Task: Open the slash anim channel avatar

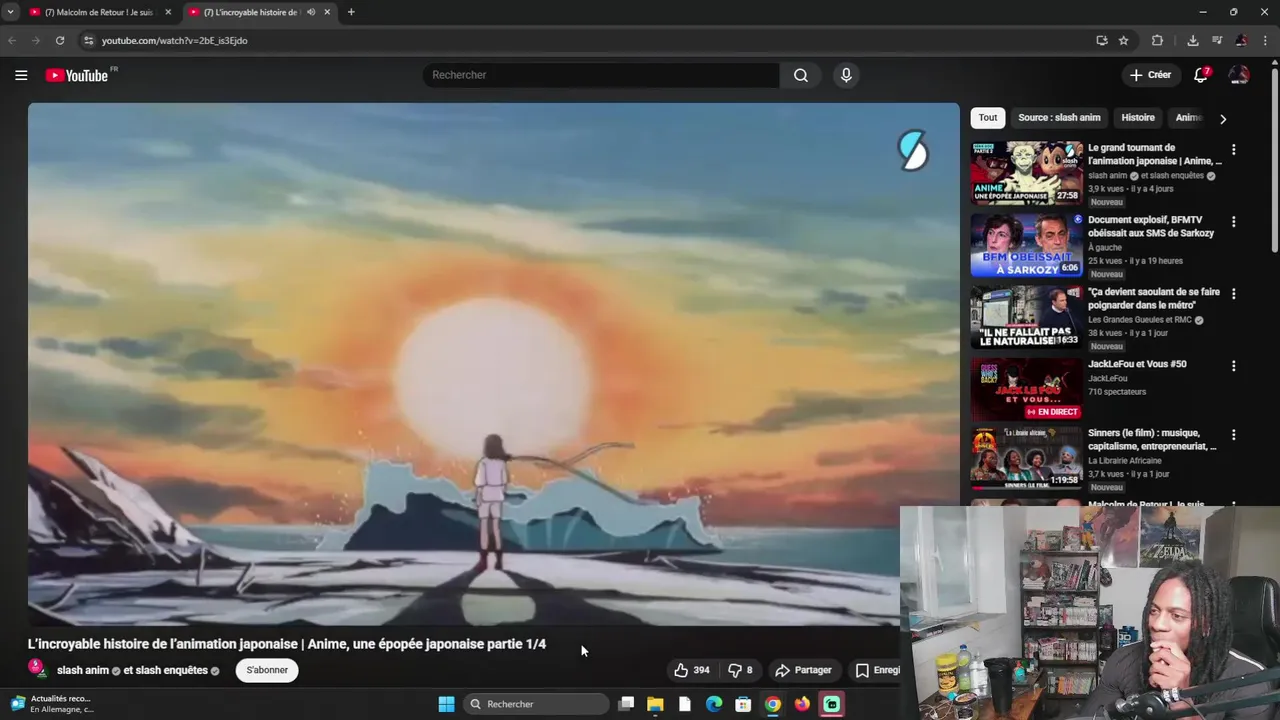Action: 37,668
